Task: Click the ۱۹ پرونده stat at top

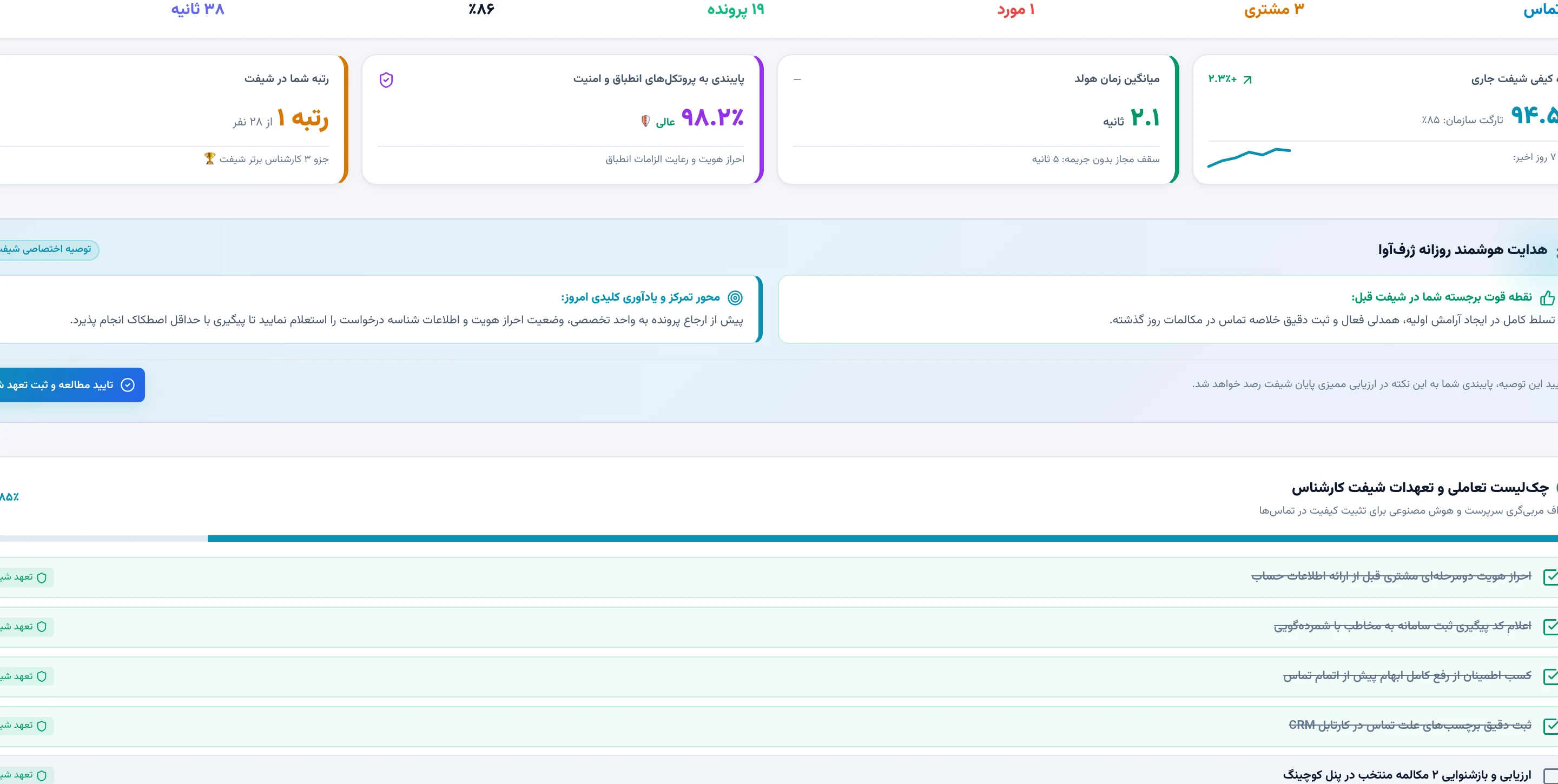Action: [736, 9]
